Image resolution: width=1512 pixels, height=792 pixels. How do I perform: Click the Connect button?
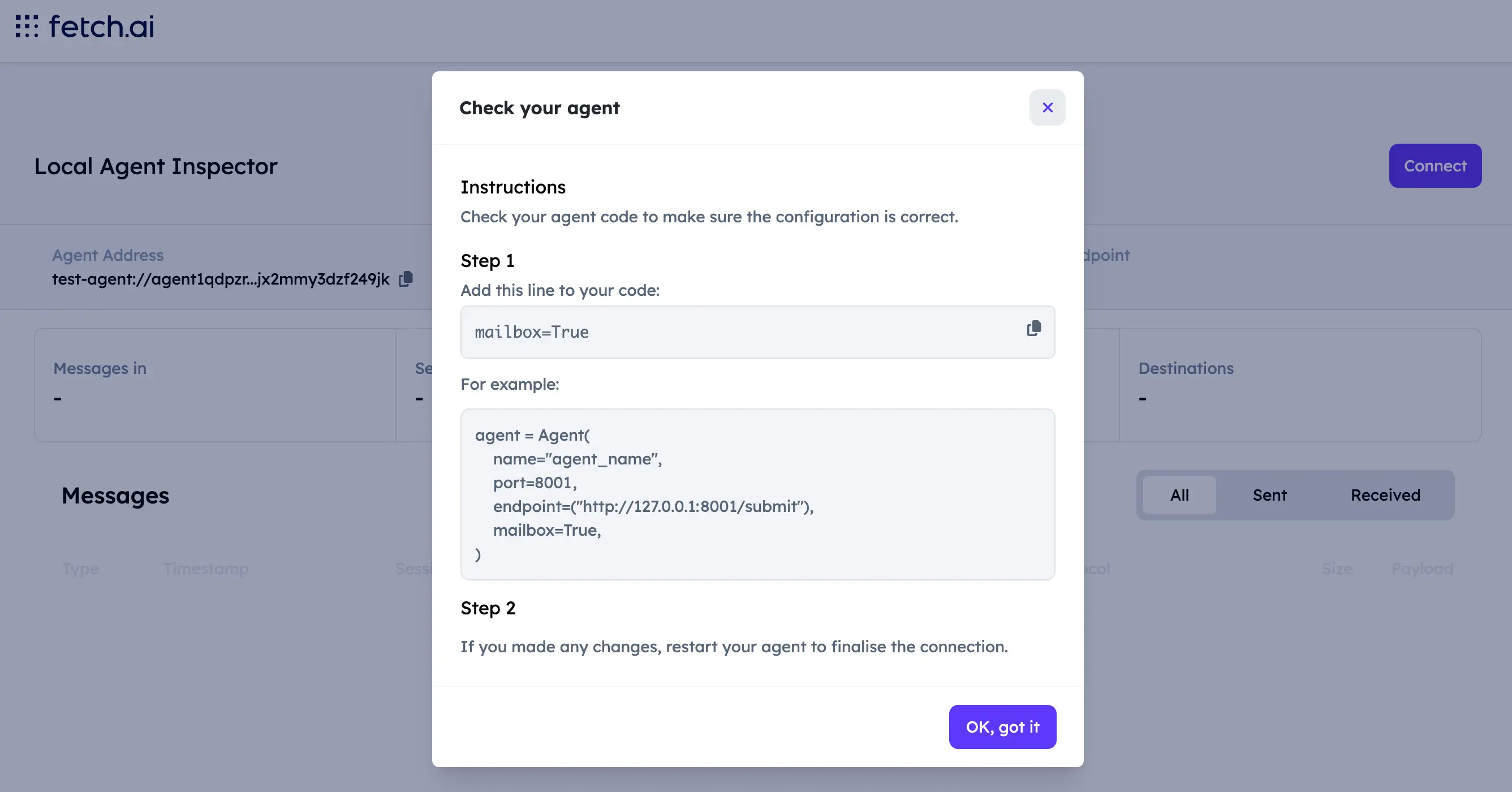point(1435,166)
